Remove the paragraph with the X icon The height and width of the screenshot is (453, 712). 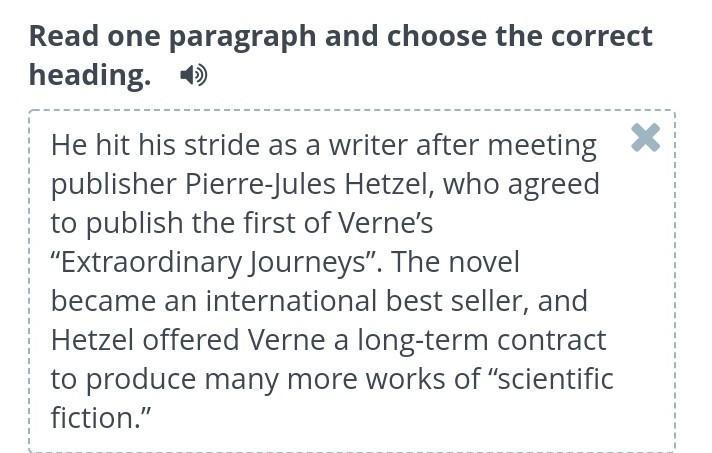[645, 137]
